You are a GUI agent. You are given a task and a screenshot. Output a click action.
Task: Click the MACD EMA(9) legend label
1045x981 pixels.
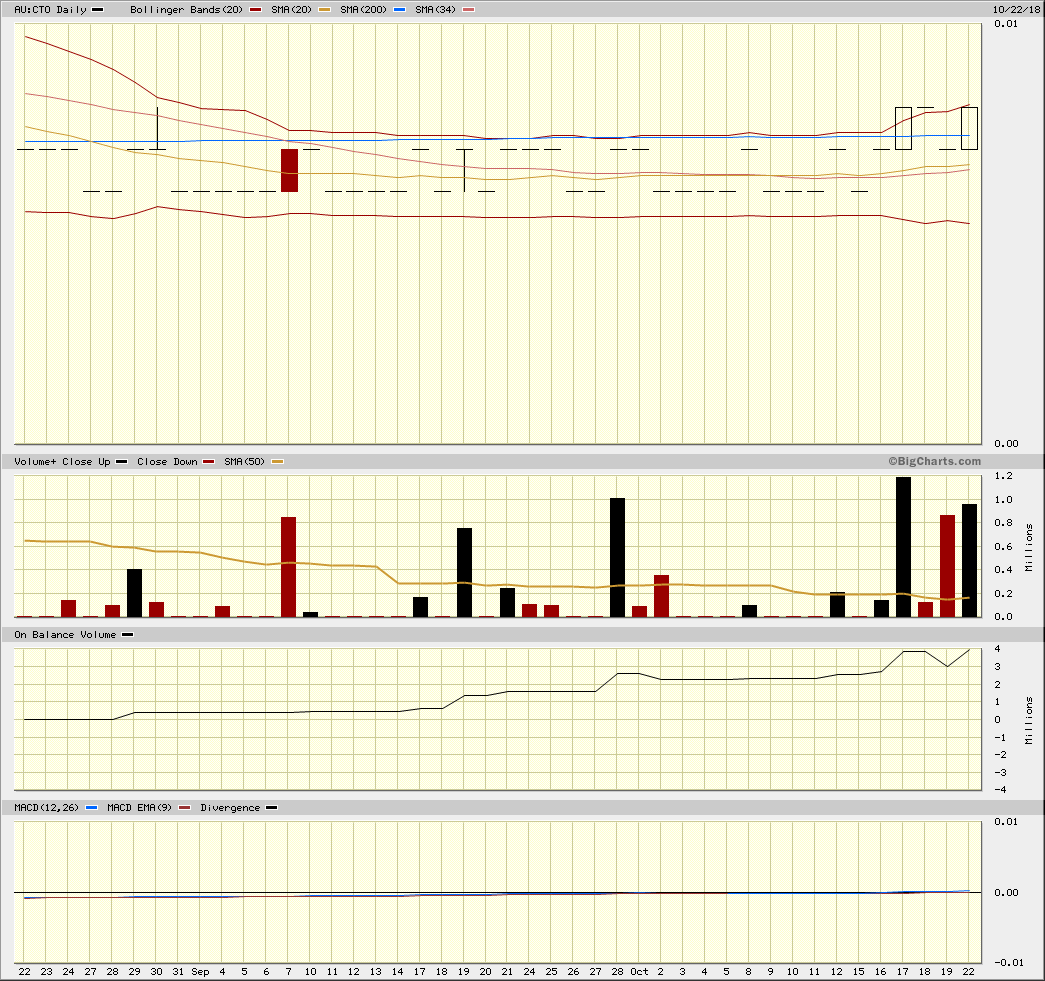click(139, 808)
